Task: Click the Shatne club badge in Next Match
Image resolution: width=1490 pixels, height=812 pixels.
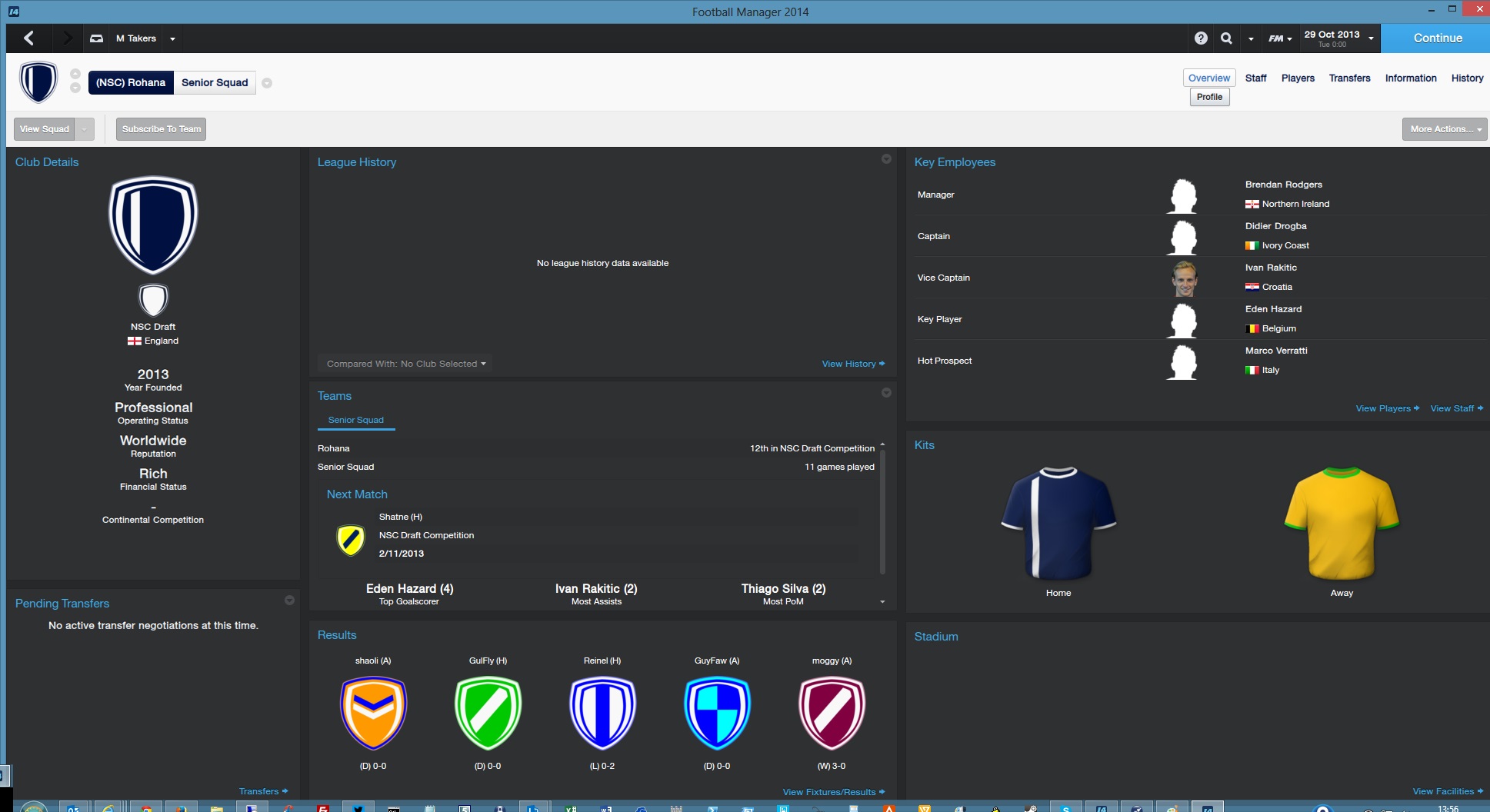Action: pos(351,540)
